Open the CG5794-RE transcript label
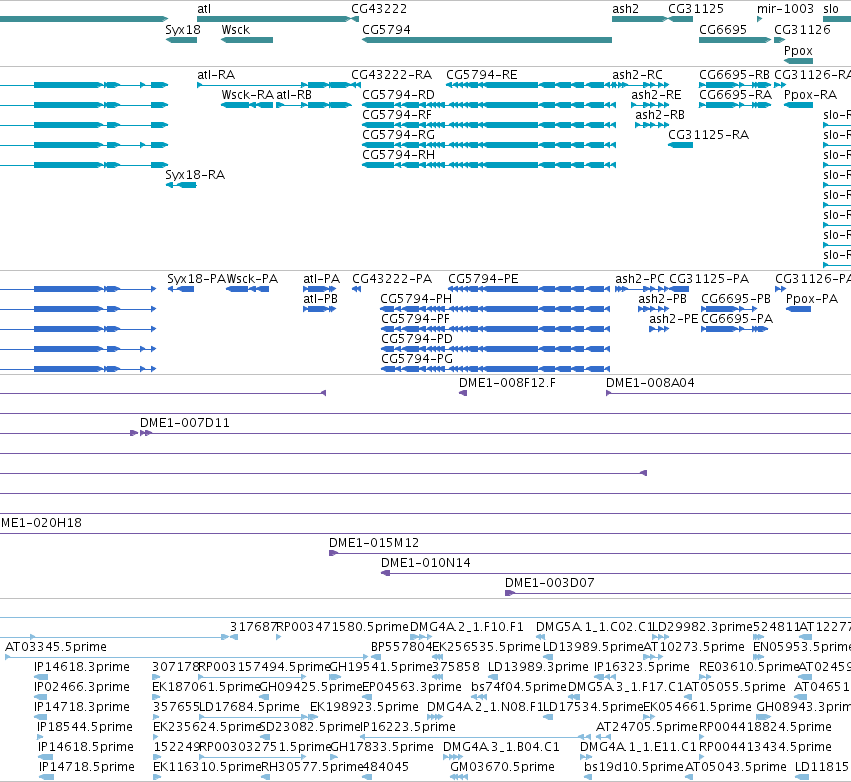Image resolution: width=851 pixels, height=782 pixels. tap(482, 75)
